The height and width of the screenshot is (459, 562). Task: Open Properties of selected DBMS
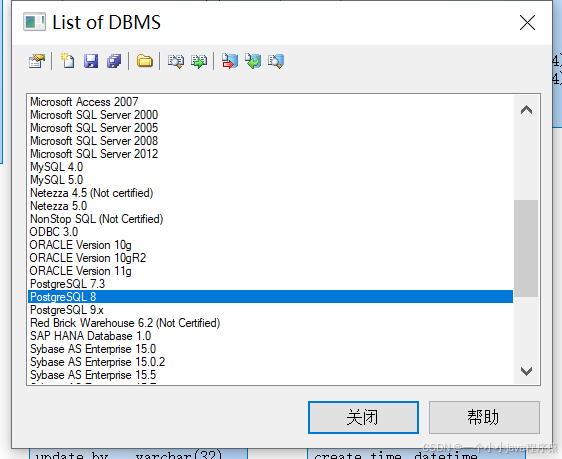[37, 61]
